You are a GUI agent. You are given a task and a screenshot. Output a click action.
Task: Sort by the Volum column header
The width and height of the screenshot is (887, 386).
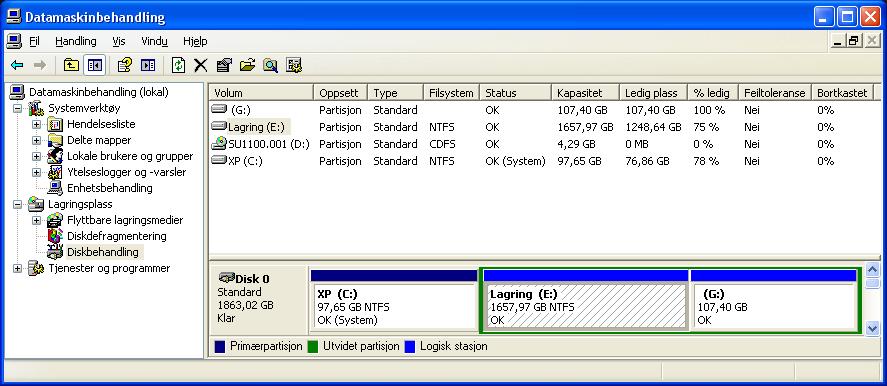tap(261, 93)
